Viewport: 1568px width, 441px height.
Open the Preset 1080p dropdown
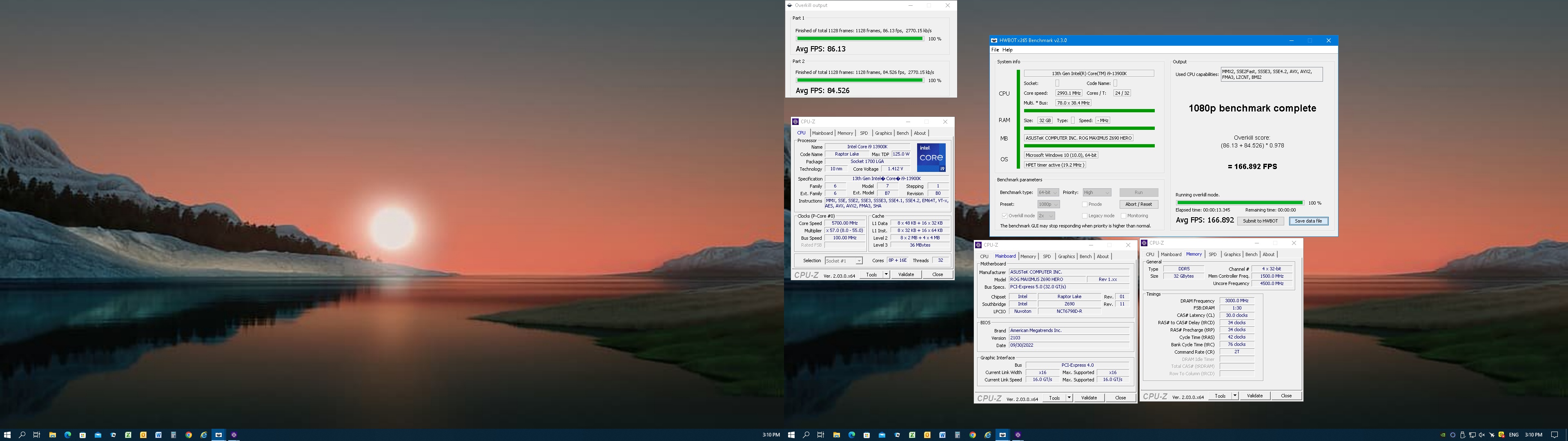pyautogui.click(x=1048, y=204)
